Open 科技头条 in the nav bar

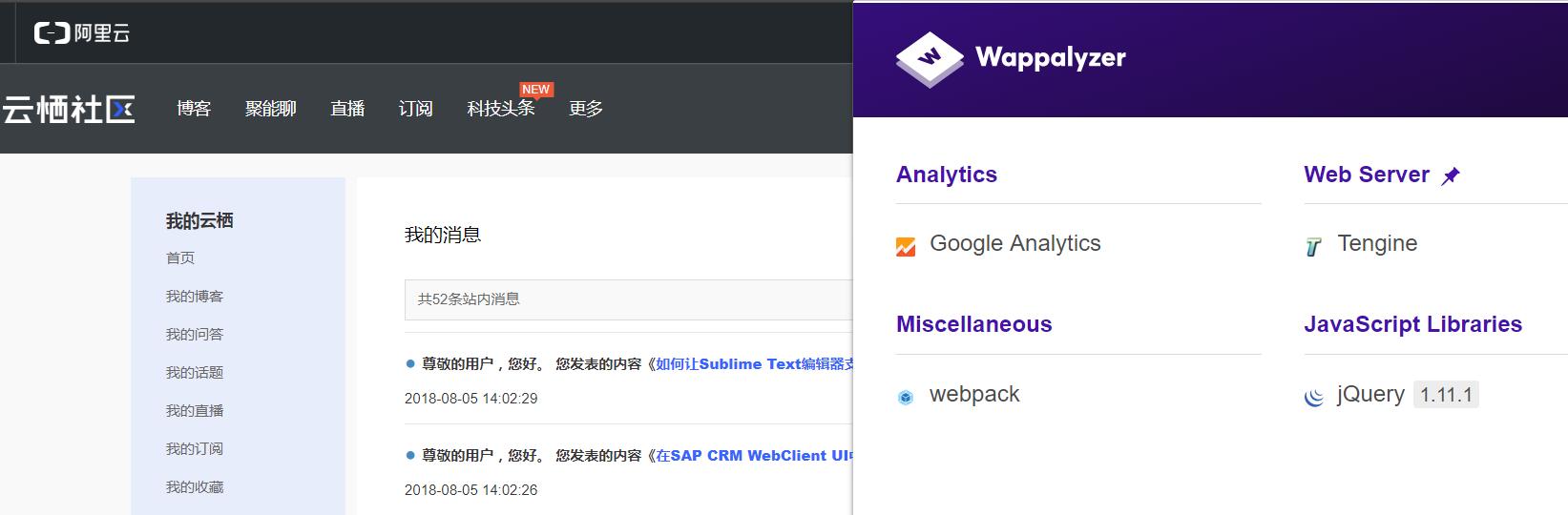click(x=501, y=109)
